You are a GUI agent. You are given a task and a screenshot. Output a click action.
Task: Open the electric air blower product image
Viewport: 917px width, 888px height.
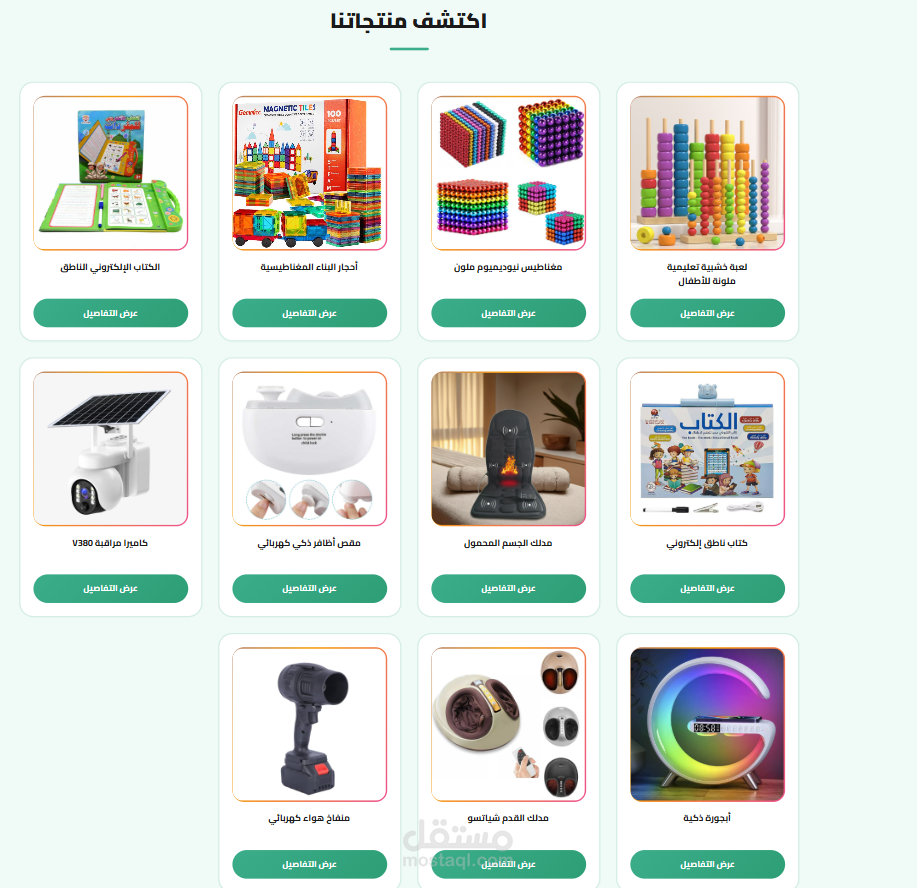(309, 724)
